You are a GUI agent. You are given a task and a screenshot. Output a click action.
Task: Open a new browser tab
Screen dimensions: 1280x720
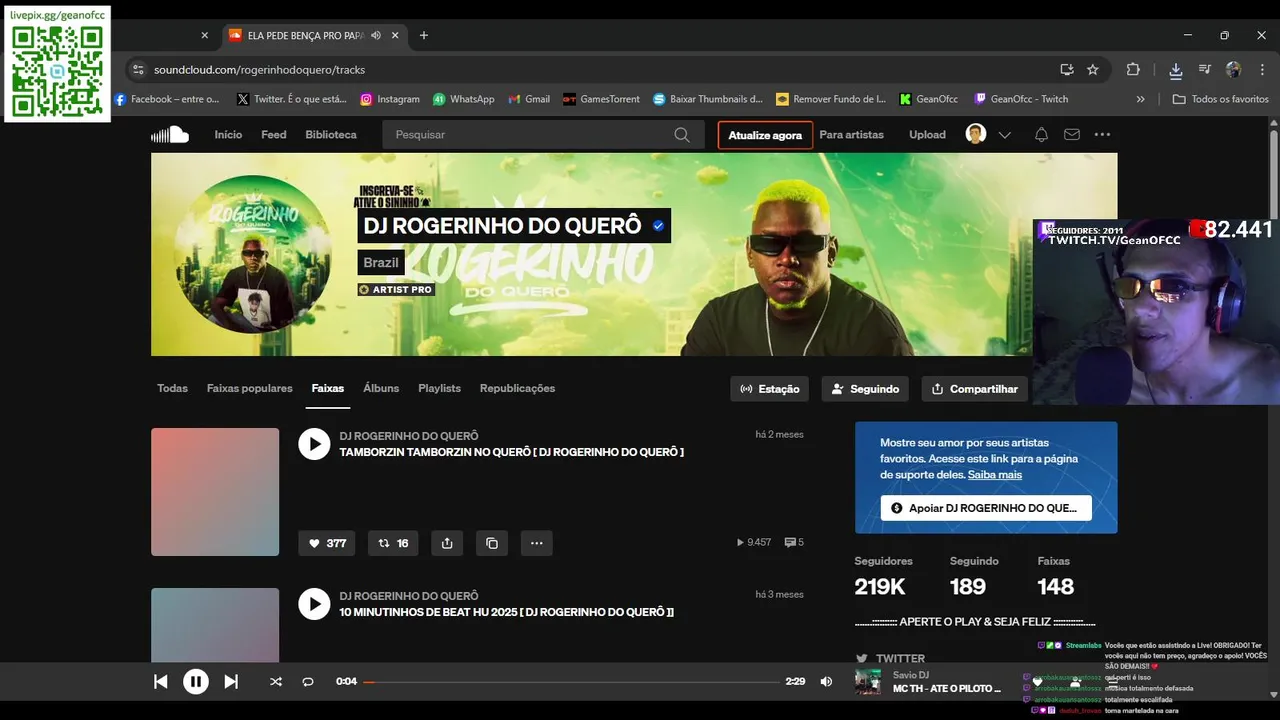424,35
